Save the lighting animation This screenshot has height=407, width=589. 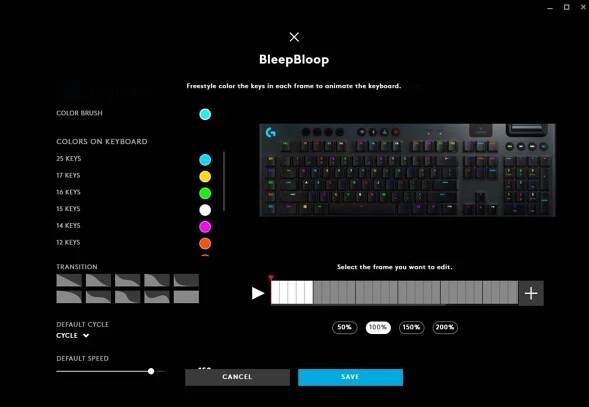350,377
